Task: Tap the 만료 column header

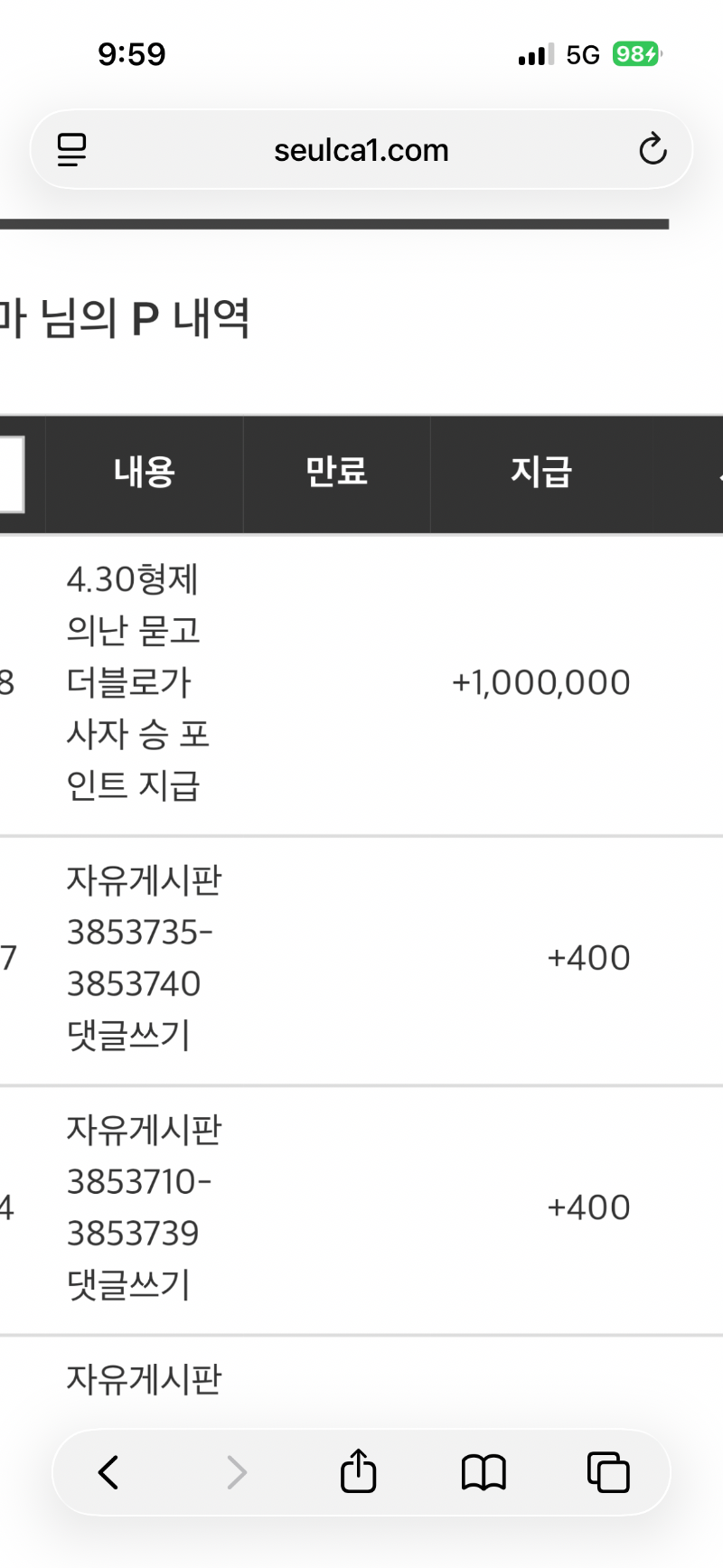Action: coord(336,473)
